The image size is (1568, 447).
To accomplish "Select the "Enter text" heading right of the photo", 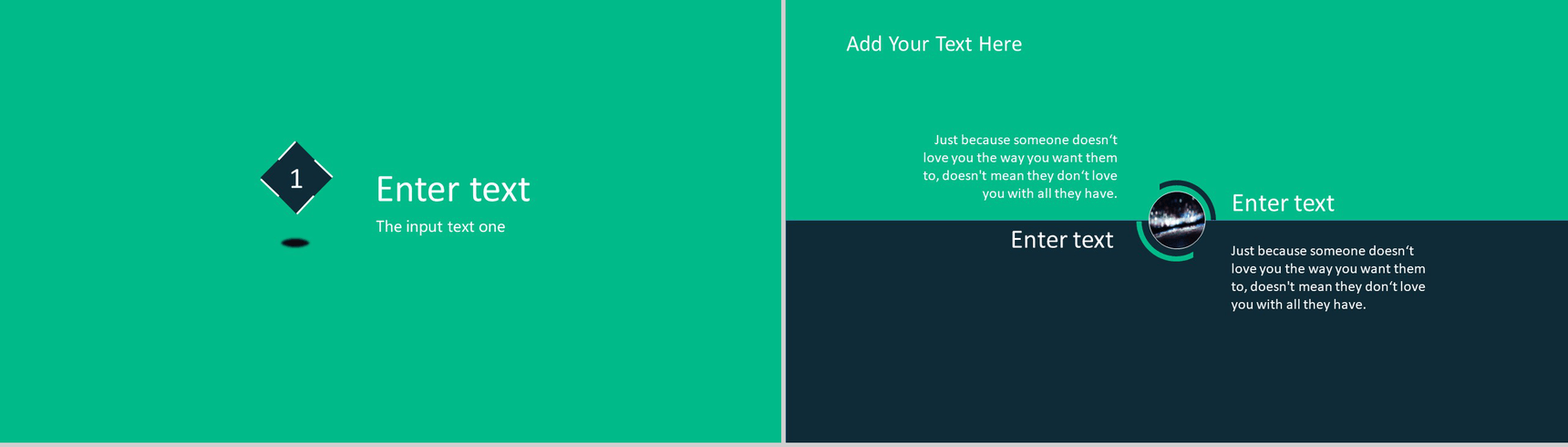I will tap(1283, 203).
